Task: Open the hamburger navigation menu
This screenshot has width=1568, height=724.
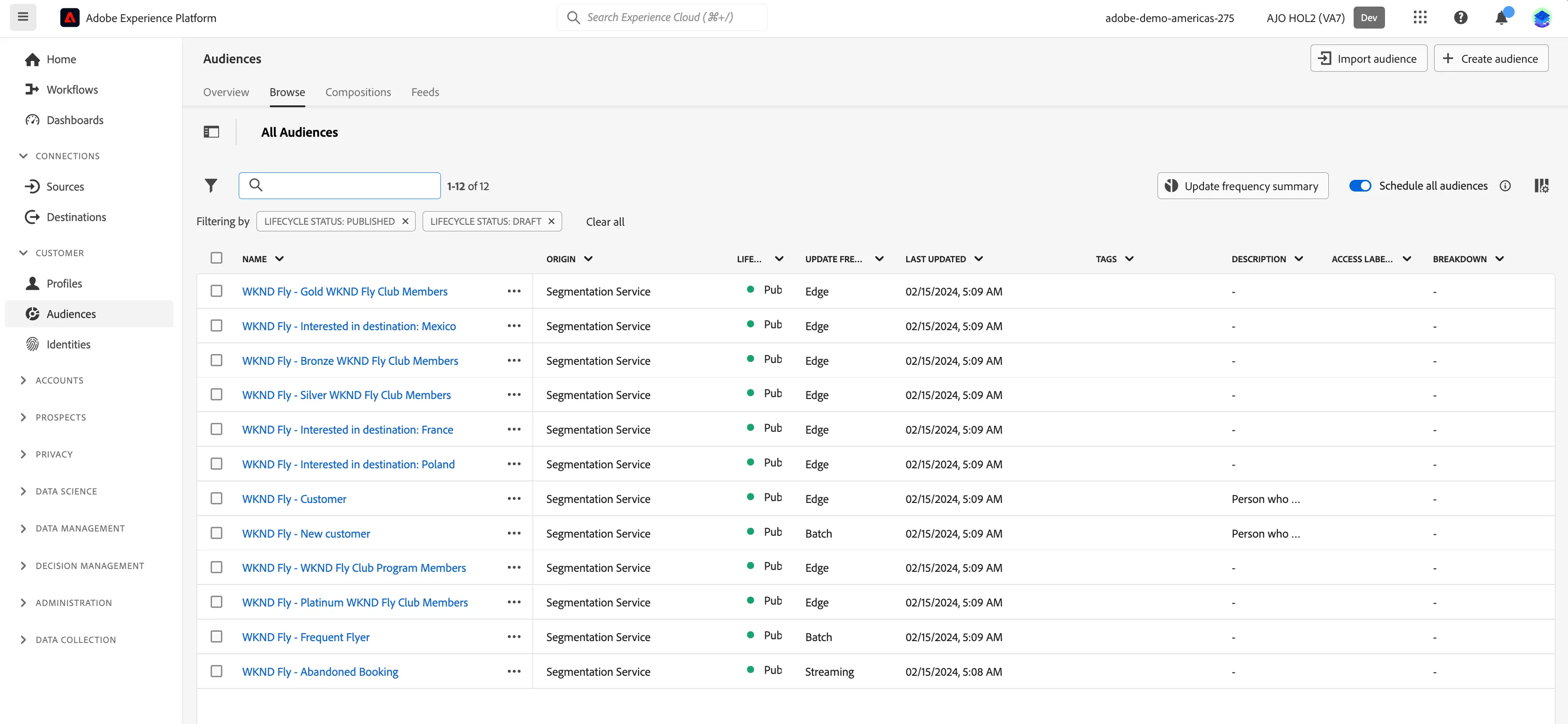Action: pos(23,17)
